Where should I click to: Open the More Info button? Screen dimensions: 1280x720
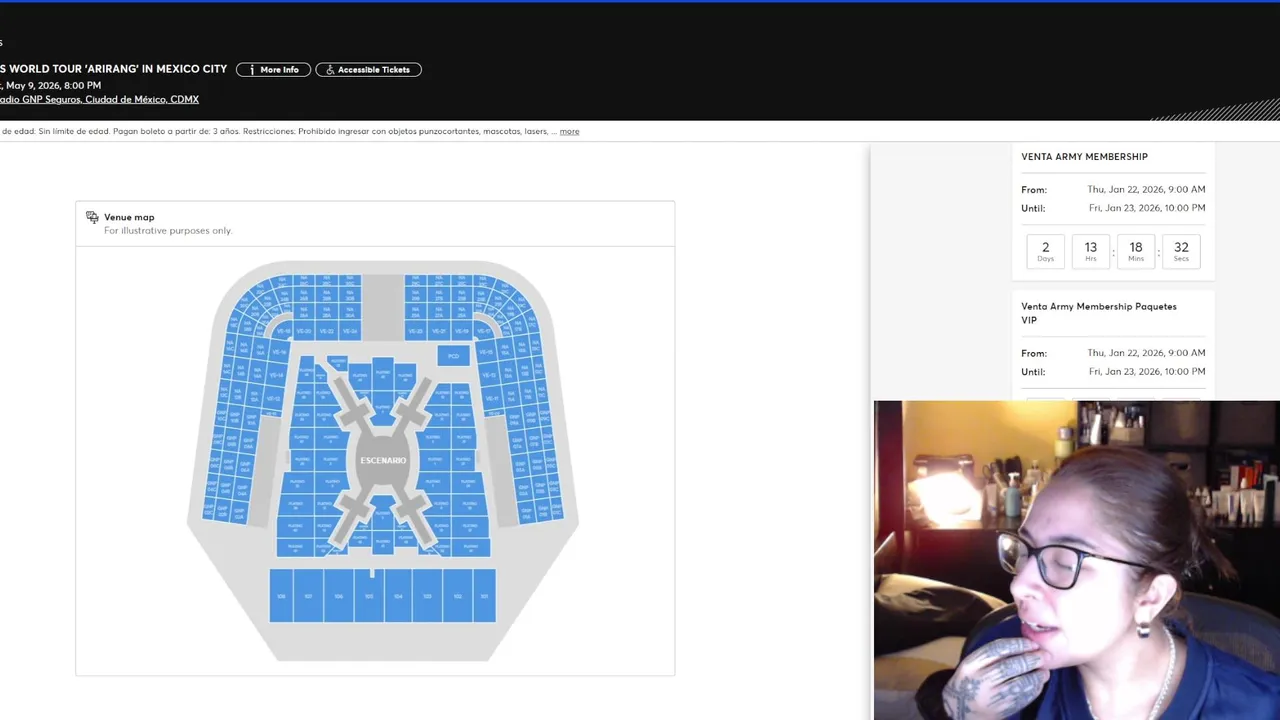pos(273,70)
